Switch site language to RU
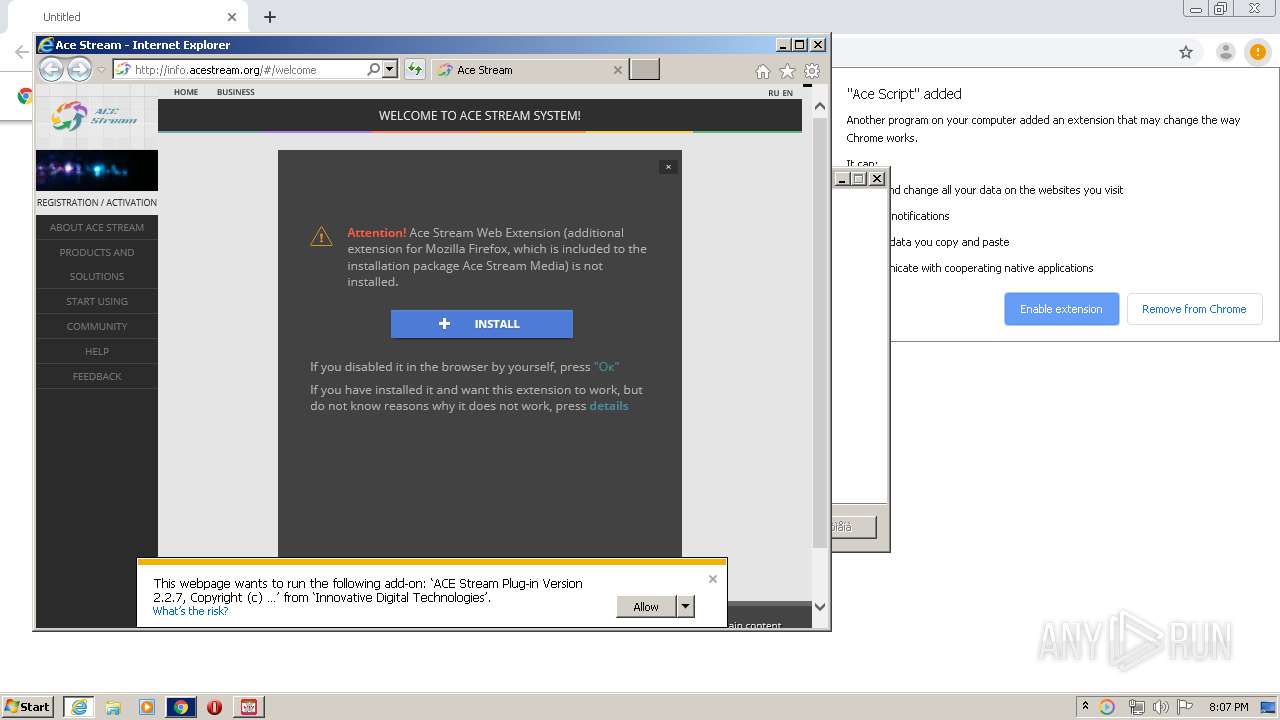Viewport: 1280px width, 720px height. coord(773,93)
